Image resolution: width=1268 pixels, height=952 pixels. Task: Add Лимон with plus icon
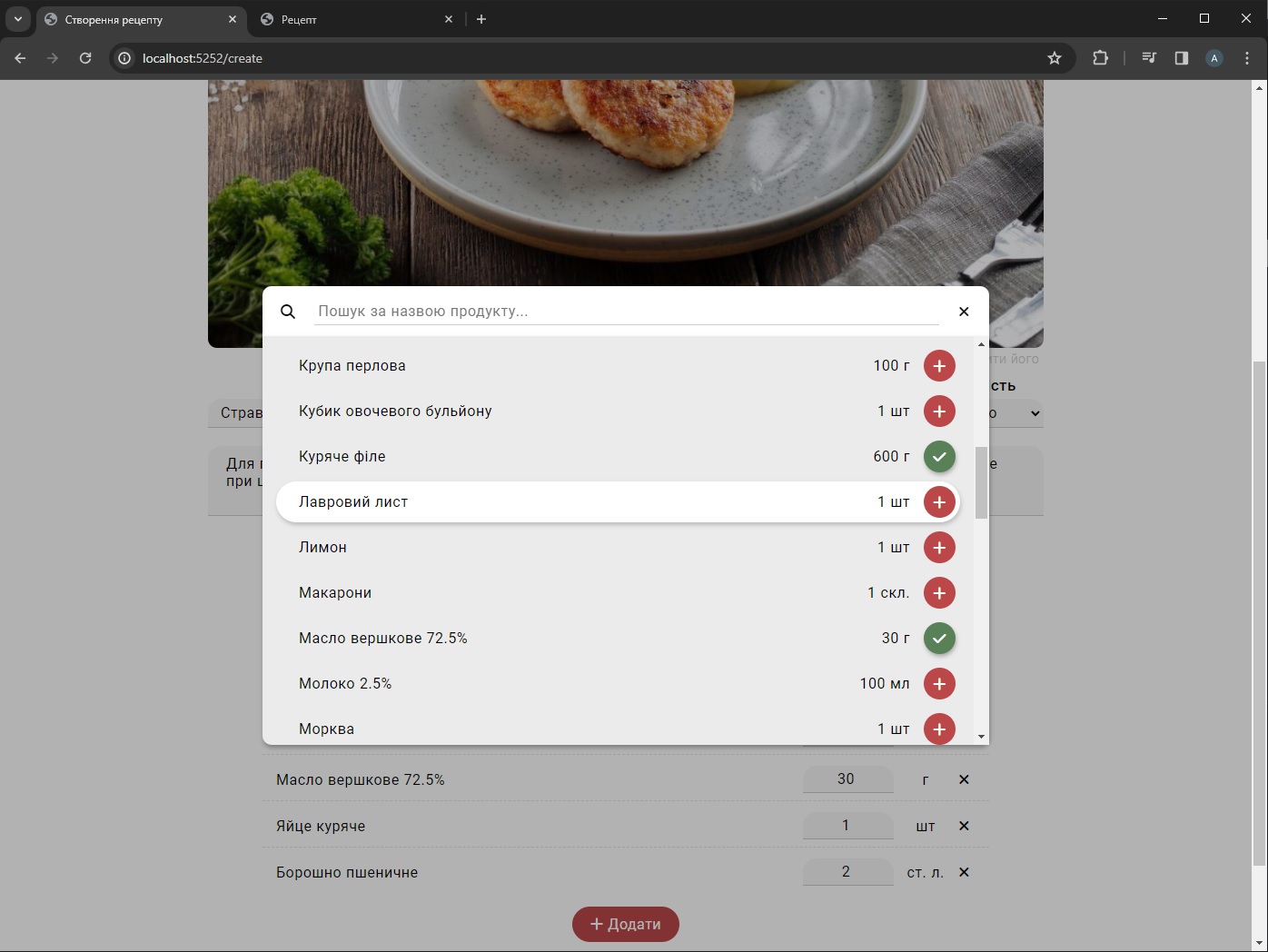pos(939,548)
